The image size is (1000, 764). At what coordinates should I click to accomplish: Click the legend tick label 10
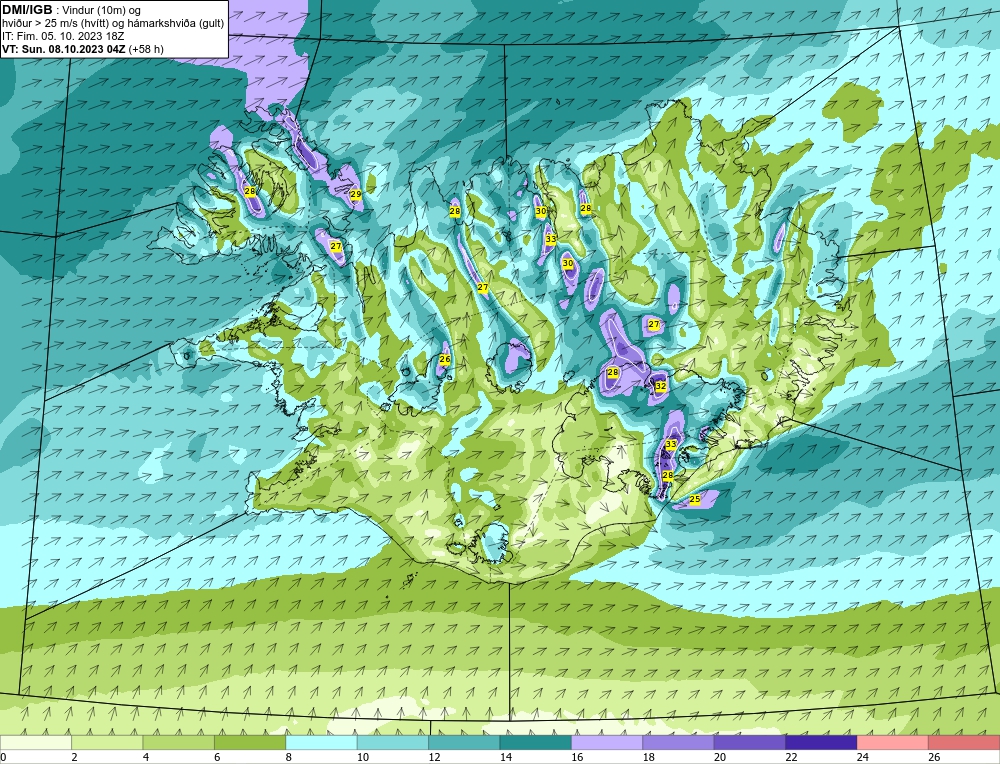click(x=363, y=757)
